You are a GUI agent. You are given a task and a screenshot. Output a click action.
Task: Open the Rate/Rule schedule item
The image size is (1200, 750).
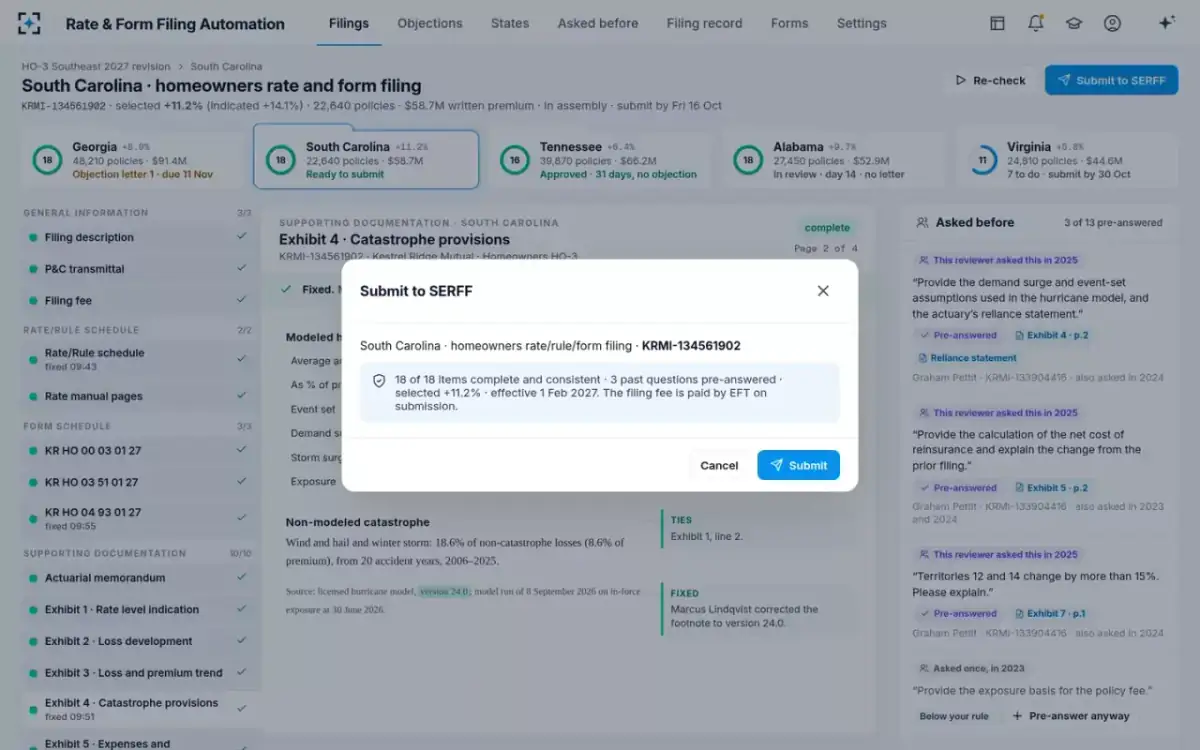point(139,359)
